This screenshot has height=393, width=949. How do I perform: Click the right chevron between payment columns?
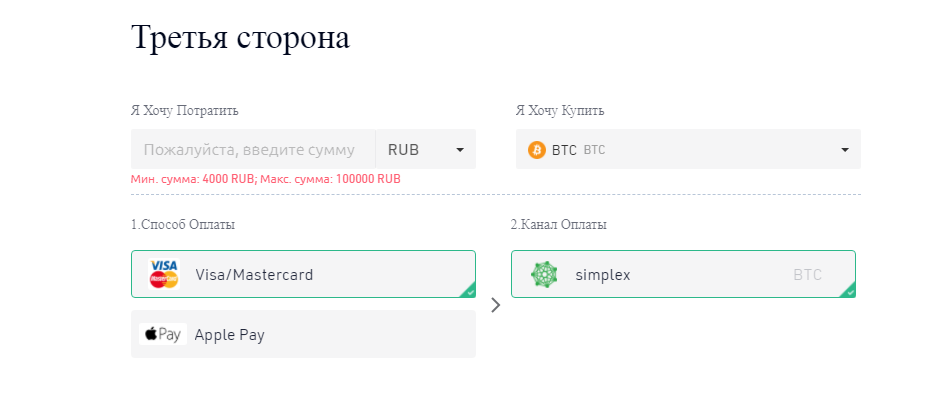pos(496,305)
